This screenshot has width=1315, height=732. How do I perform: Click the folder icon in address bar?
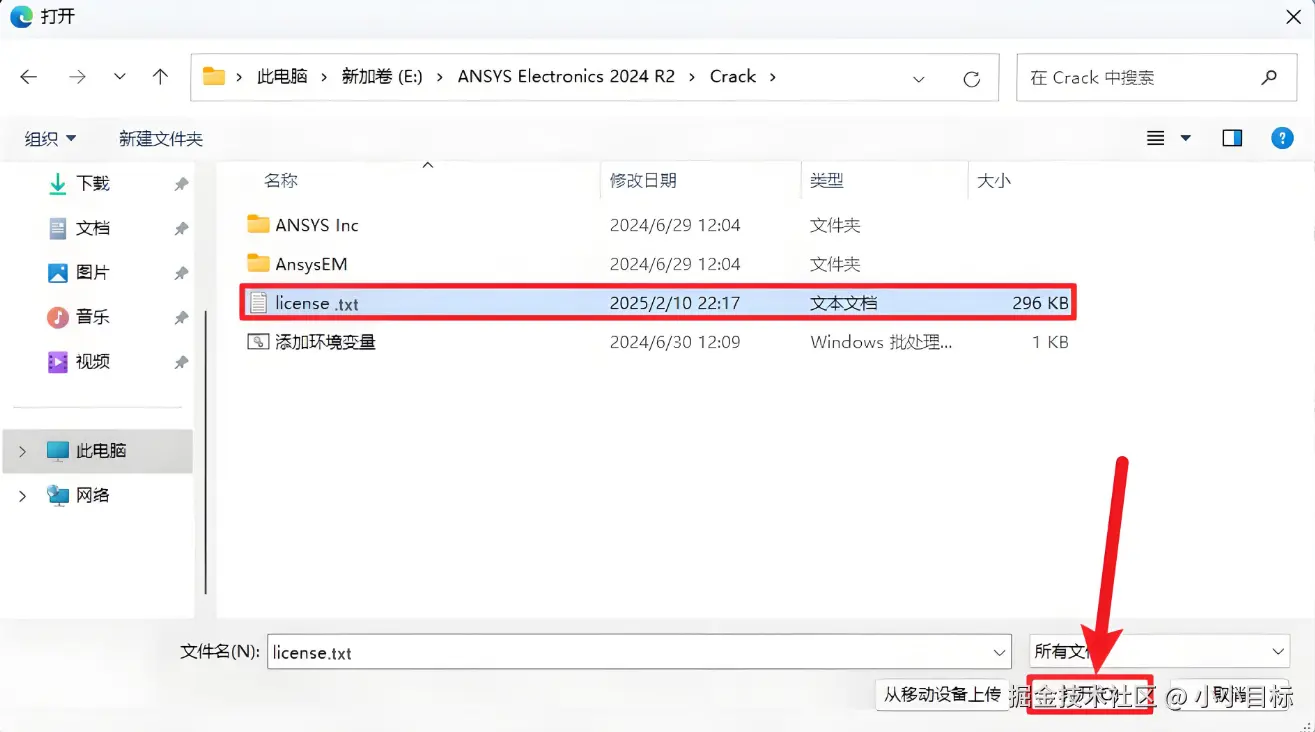213,77
